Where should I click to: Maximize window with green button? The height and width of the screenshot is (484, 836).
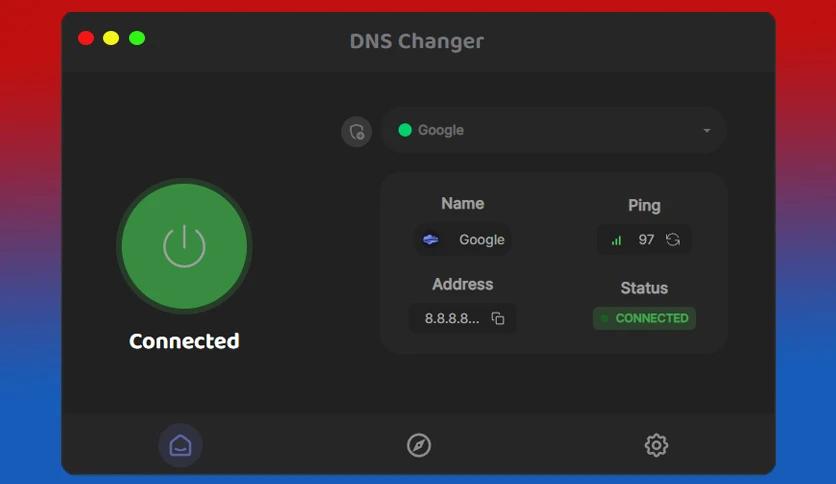click(x=137, y=38)
